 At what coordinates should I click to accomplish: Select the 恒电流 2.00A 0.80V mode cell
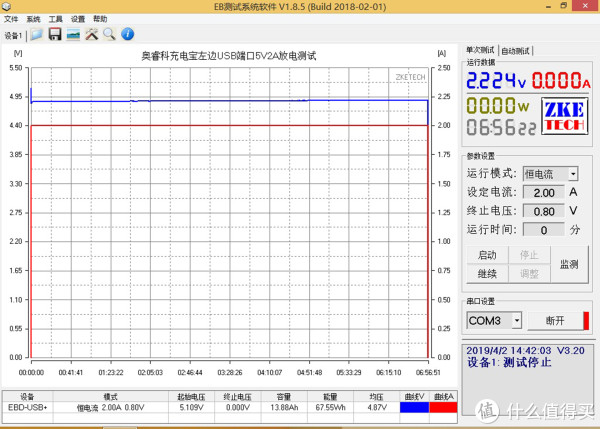(111, 408)
